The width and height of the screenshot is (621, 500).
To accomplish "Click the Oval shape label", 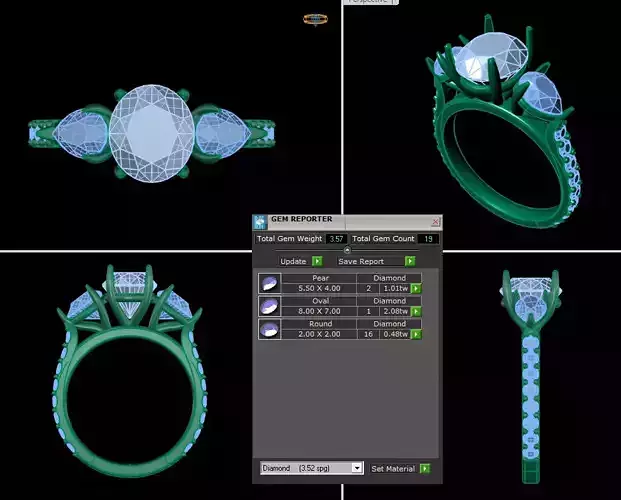I will (x=320, y=301).
